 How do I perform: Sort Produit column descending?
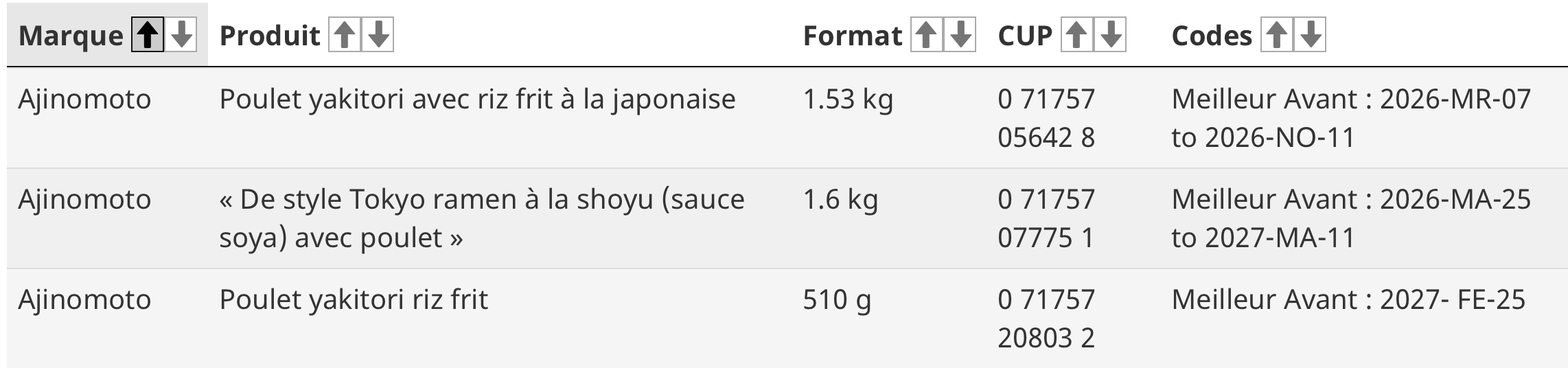coord(378,35)
